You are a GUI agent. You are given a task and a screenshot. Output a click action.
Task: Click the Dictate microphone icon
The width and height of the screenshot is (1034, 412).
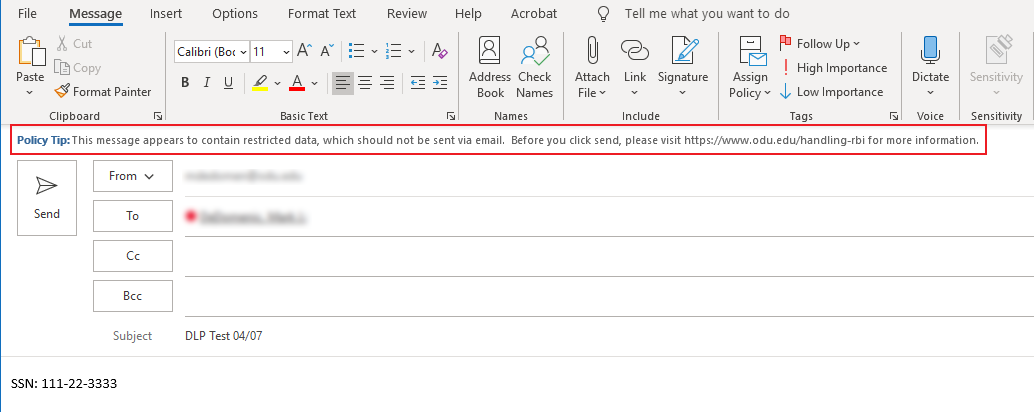930,56
